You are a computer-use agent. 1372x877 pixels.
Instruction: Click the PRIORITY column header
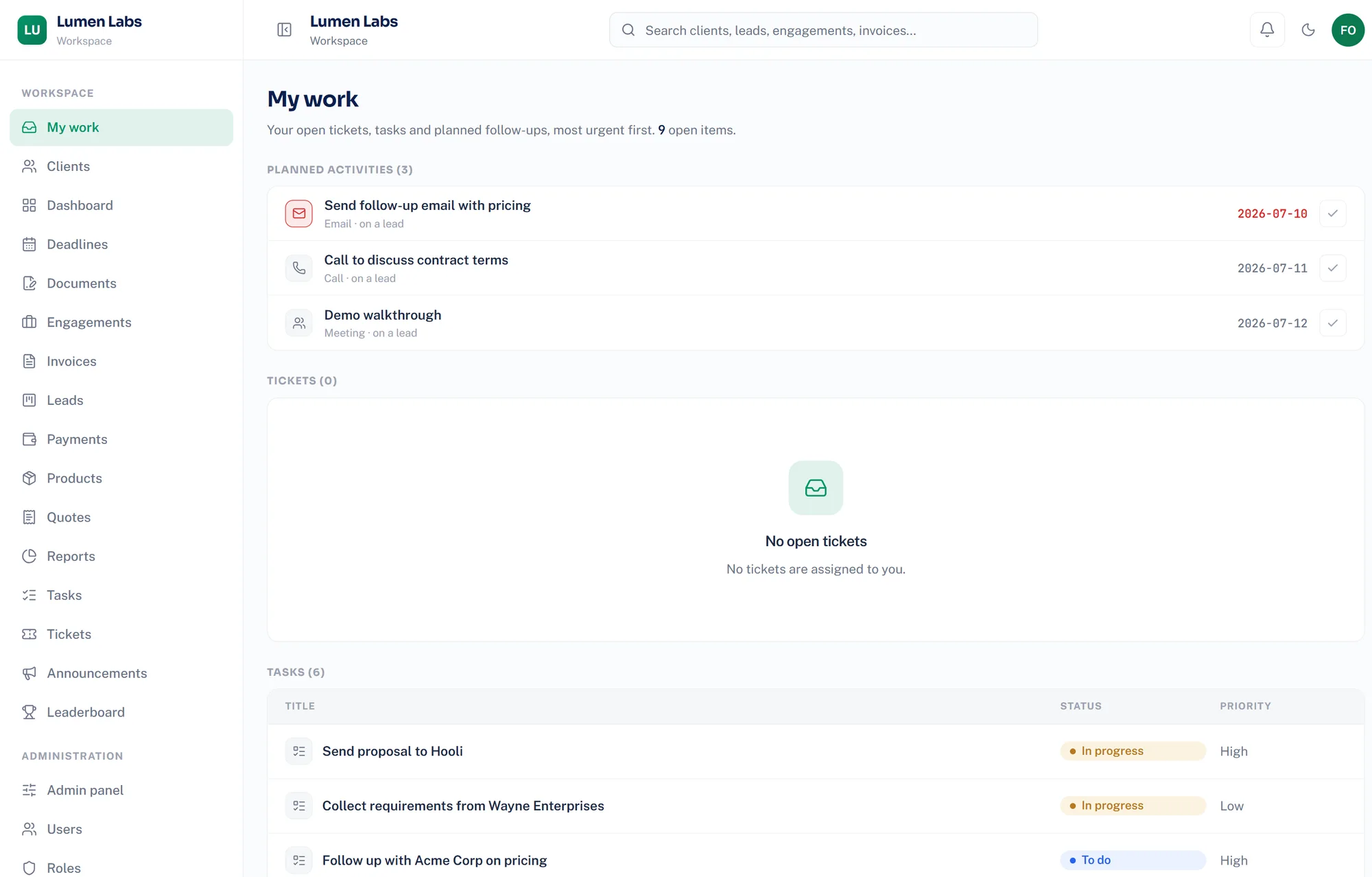click(1245, 706)
